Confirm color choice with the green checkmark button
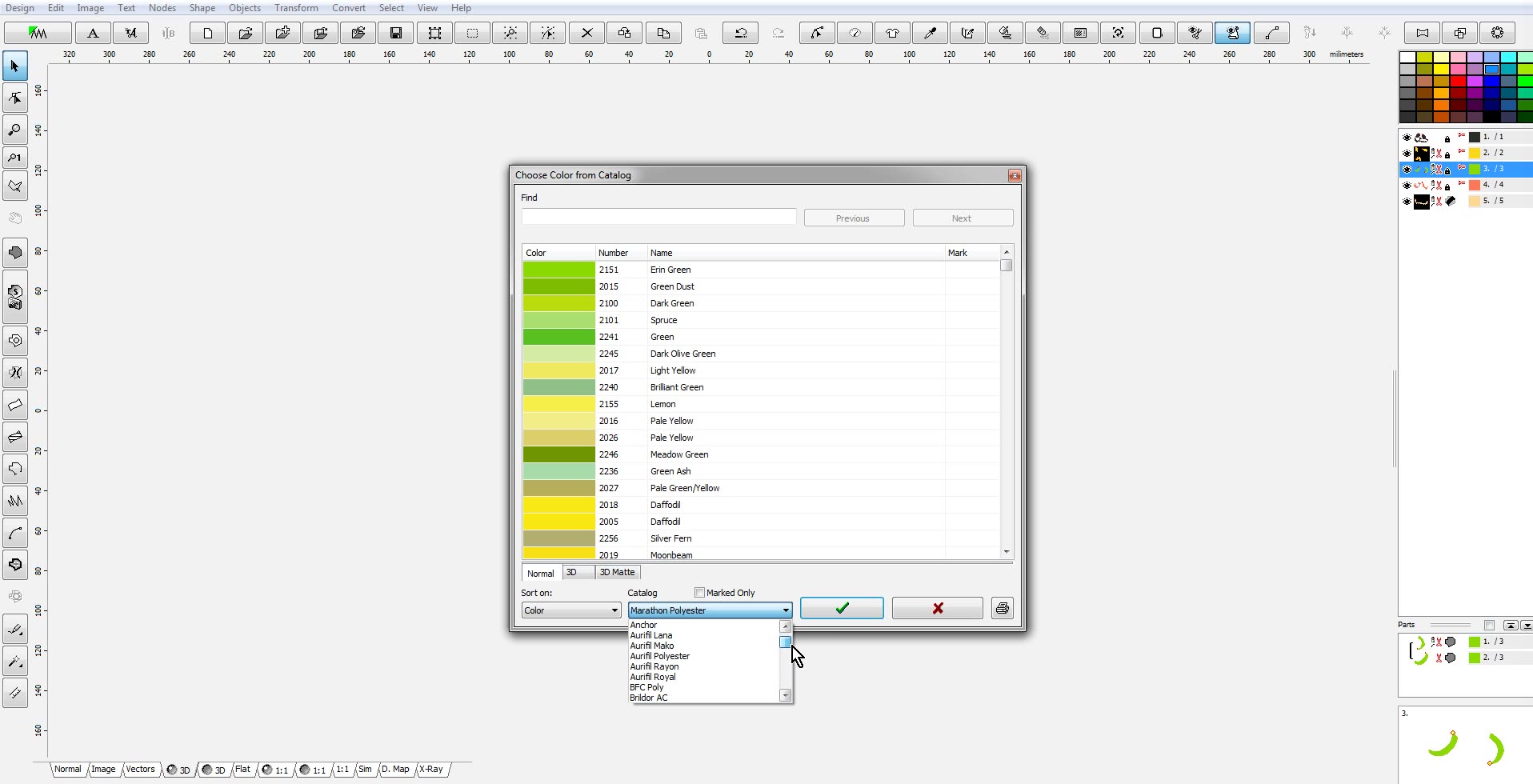Image resolution: width=1533 pixels, height=784 pixels. [x=840, y=608]
